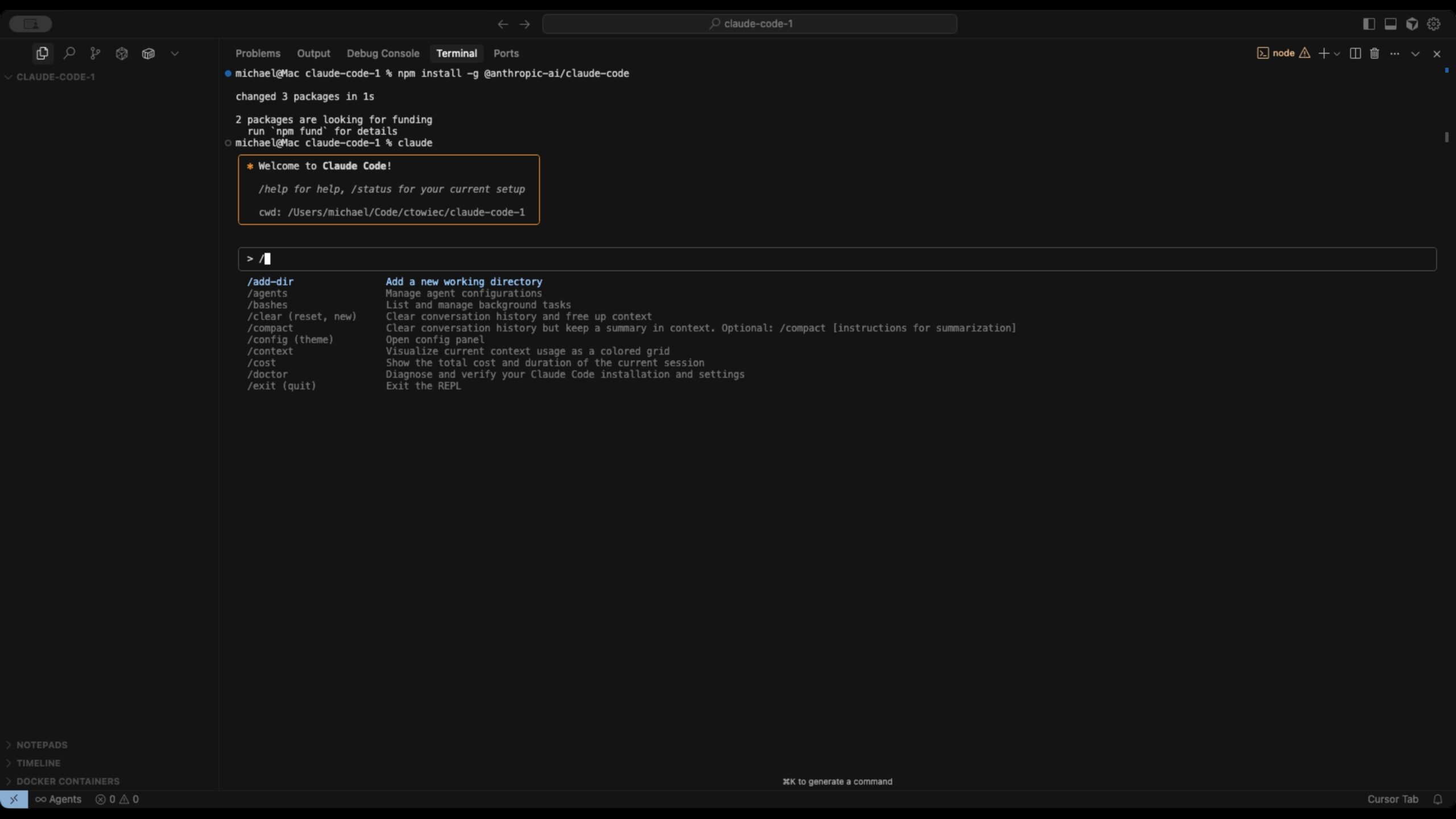This screenshot has height=819, width=1456.
Task: Open Agents from the status bar
Action: 58,799
